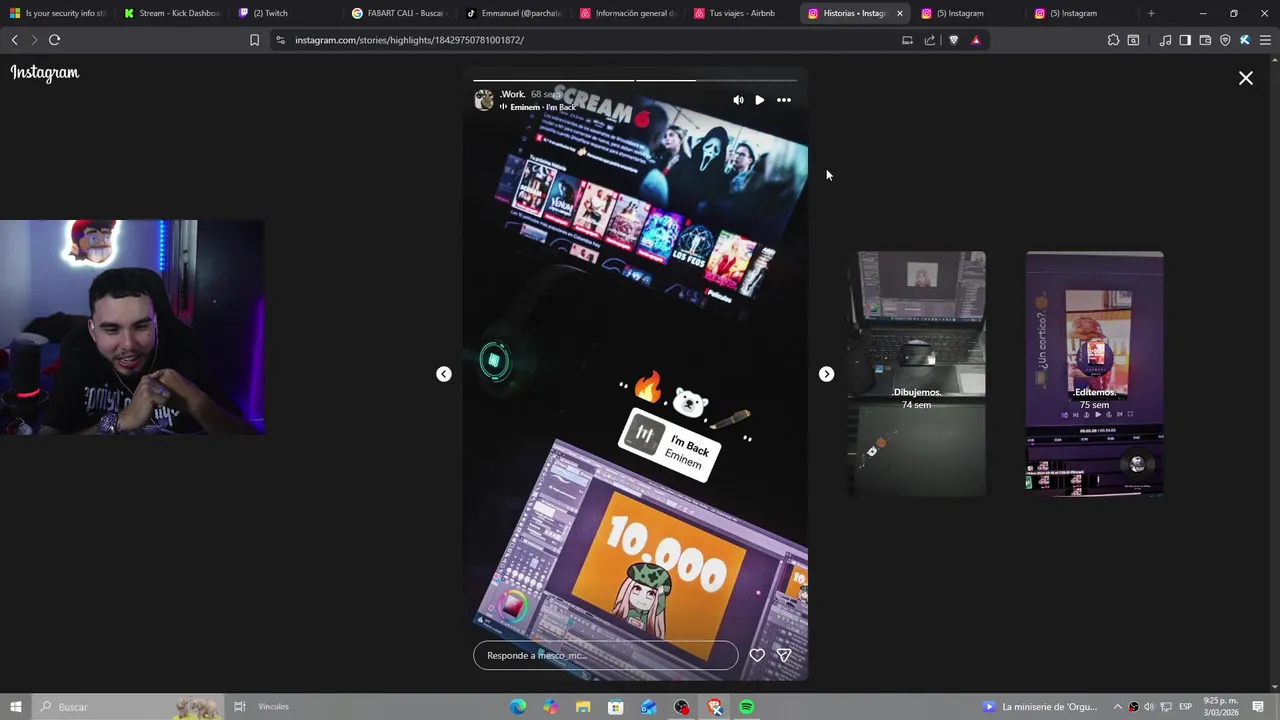Open the taskbar clock and date
1280x720 pixels.
(1221, 707)
